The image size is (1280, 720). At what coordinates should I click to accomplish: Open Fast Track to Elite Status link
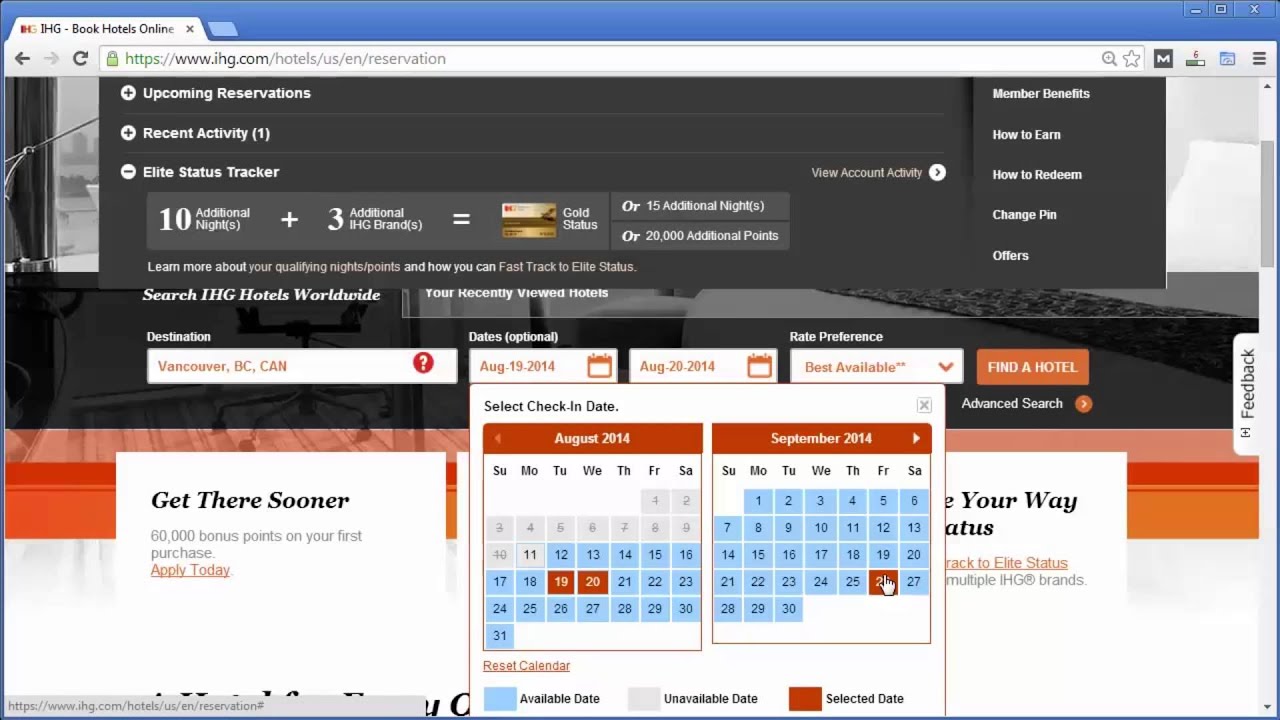pos(566,267)
